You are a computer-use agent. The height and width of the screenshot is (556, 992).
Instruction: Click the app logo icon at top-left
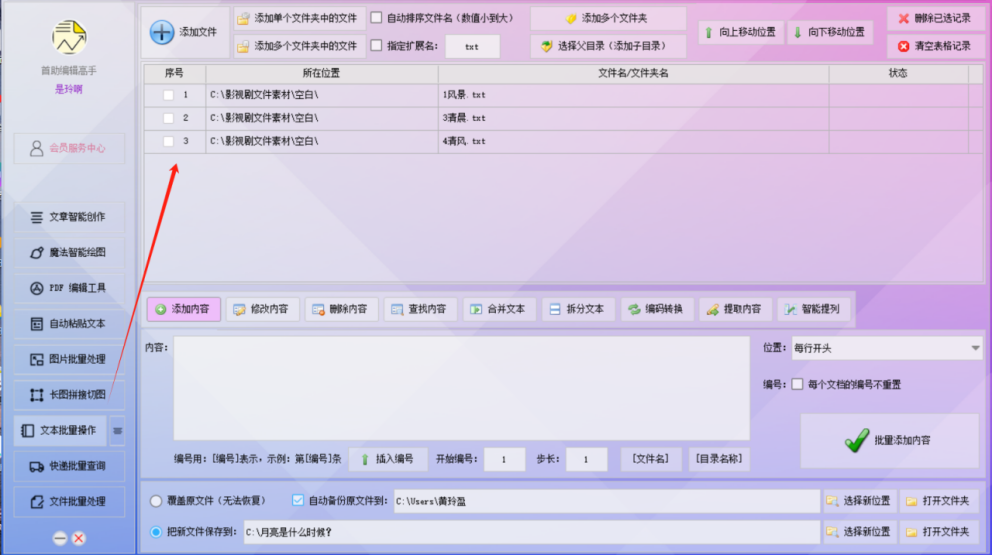click(x=69, y=37)
